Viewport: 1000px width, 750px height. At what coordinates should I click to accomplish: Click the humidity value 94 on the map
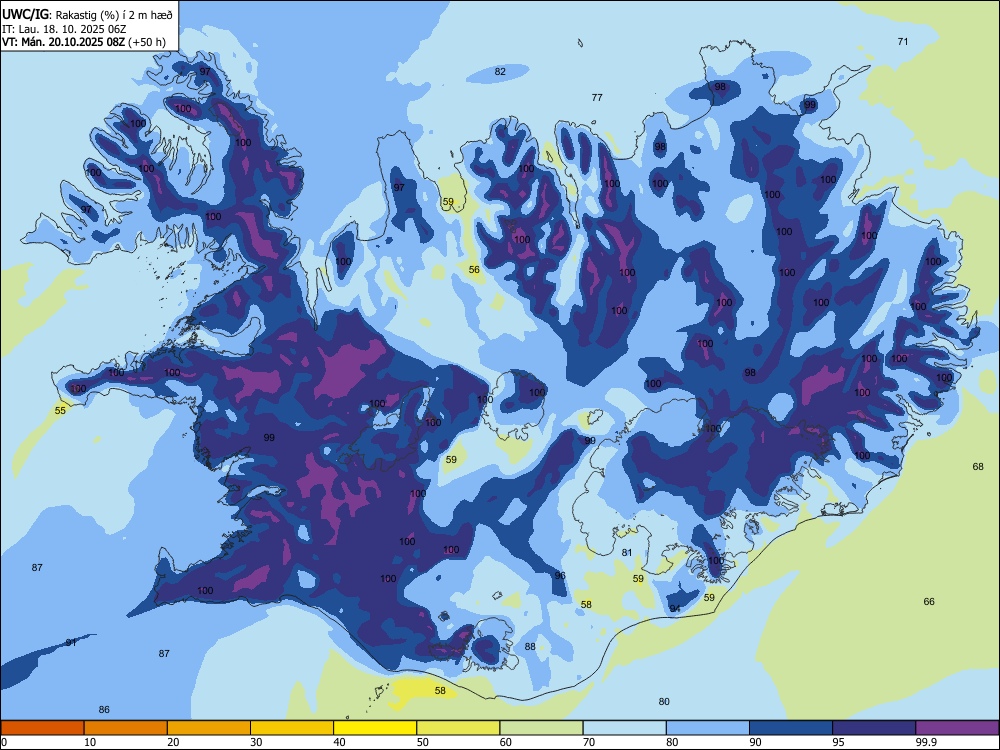click(x=675, y=608)
